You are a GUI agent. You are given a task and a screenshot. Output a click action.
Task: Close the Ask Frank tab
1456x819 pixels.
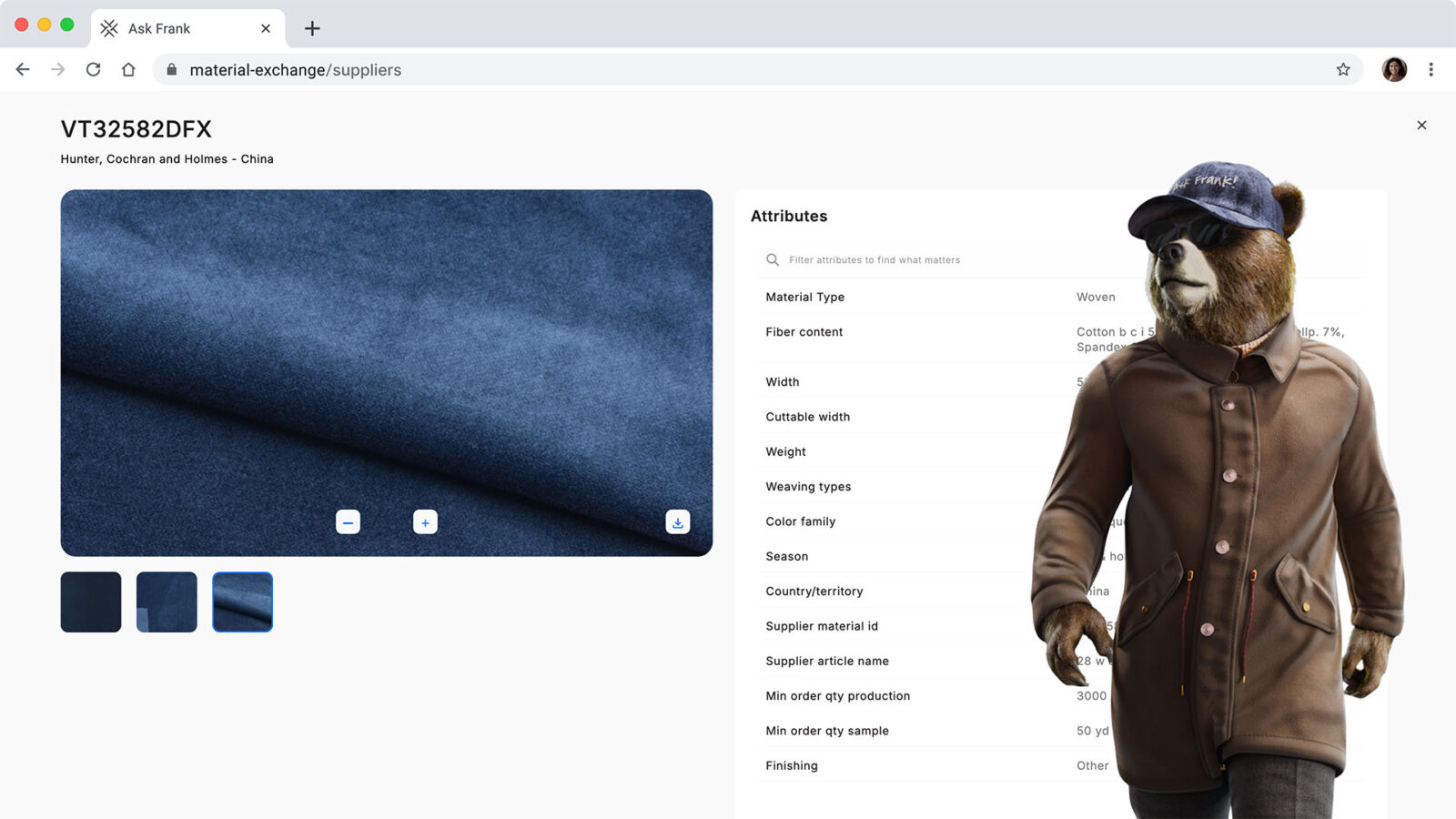click(266, 29)
